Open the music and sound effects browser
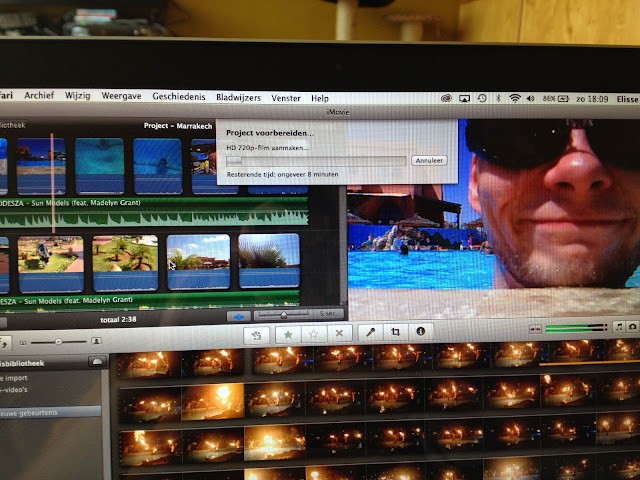The height and width of the screenshot is (480, 640). click(619, 327)
